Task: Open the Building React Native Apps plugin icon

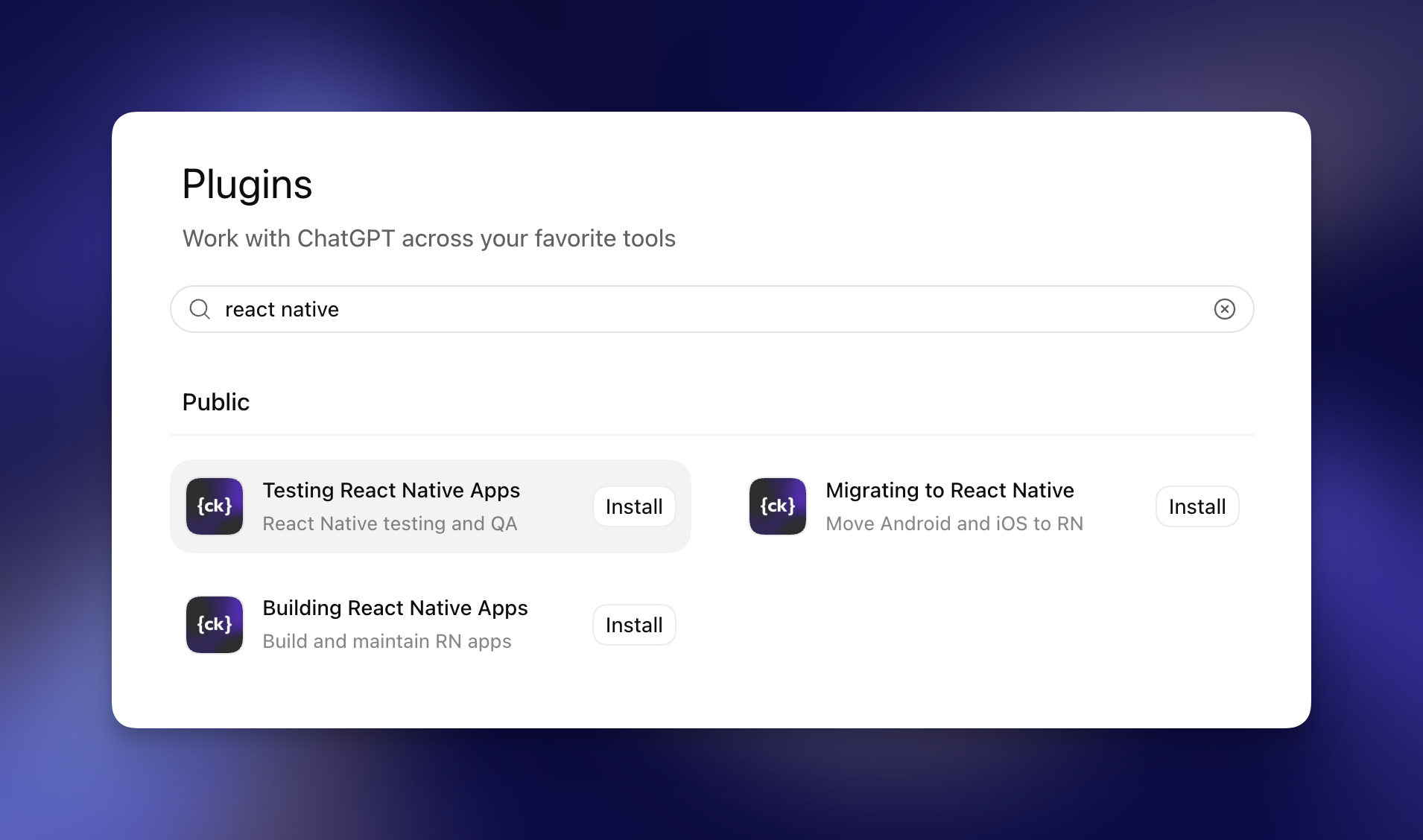Action: [215, 625]
